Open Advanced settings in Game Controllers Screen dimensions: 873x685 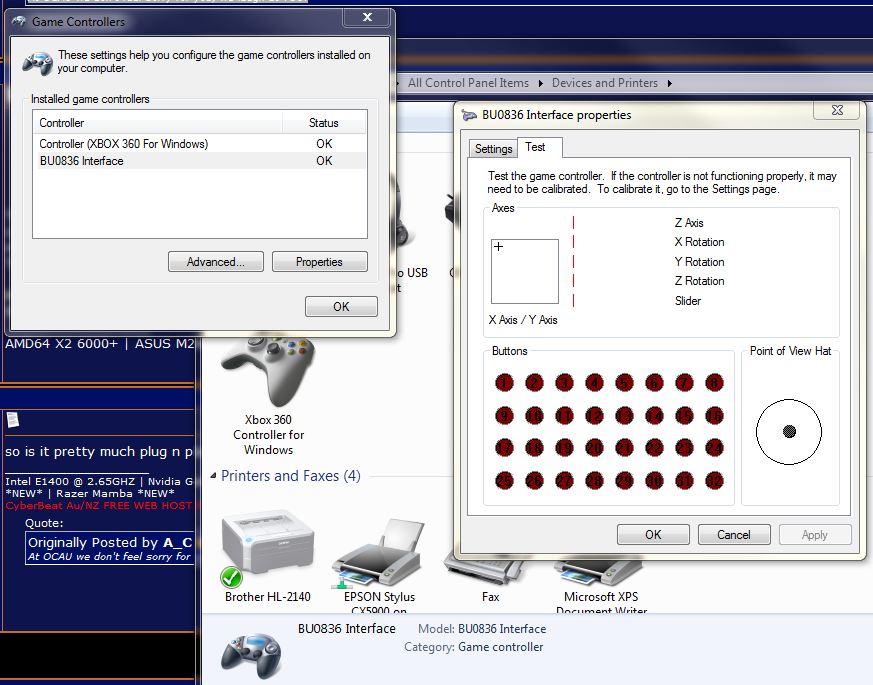pos(215,262)
